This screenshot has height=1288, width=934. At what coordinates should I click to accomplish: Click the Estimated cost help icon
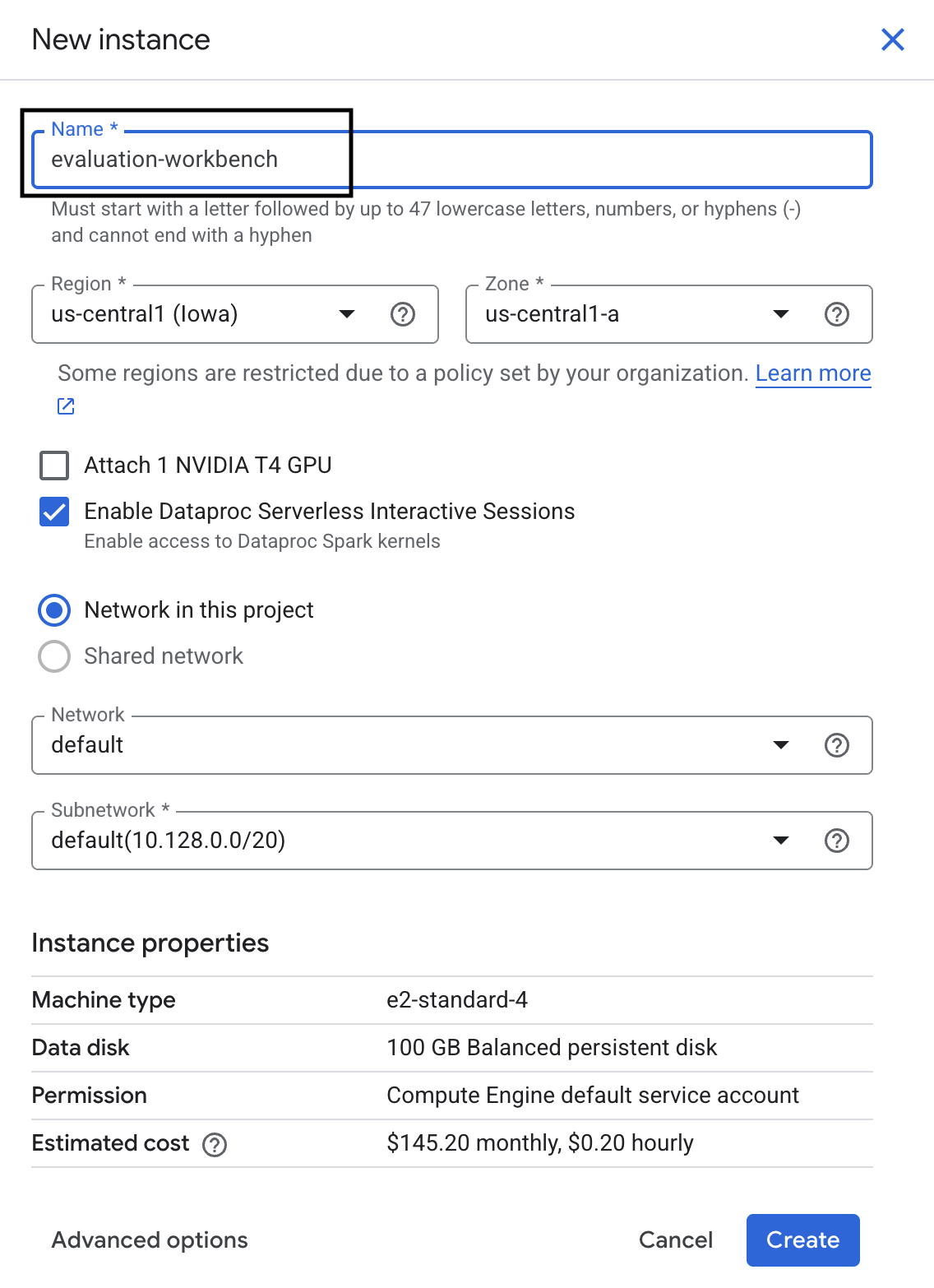pos(215,1144)
